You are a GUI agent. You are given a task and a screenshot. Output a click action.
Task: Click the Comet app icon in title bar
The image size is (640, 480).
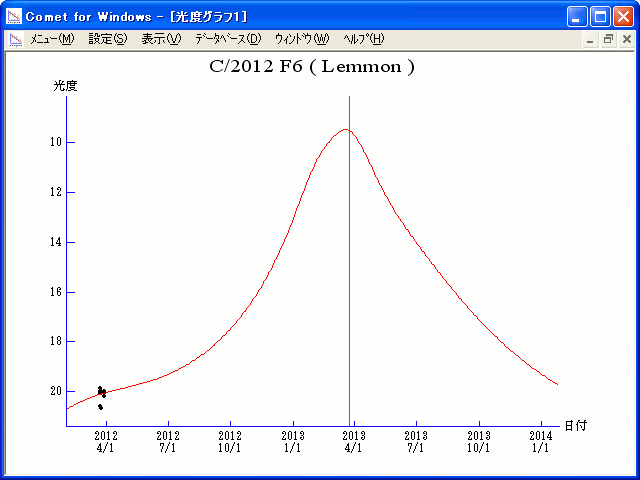click(x=14, y=16)
